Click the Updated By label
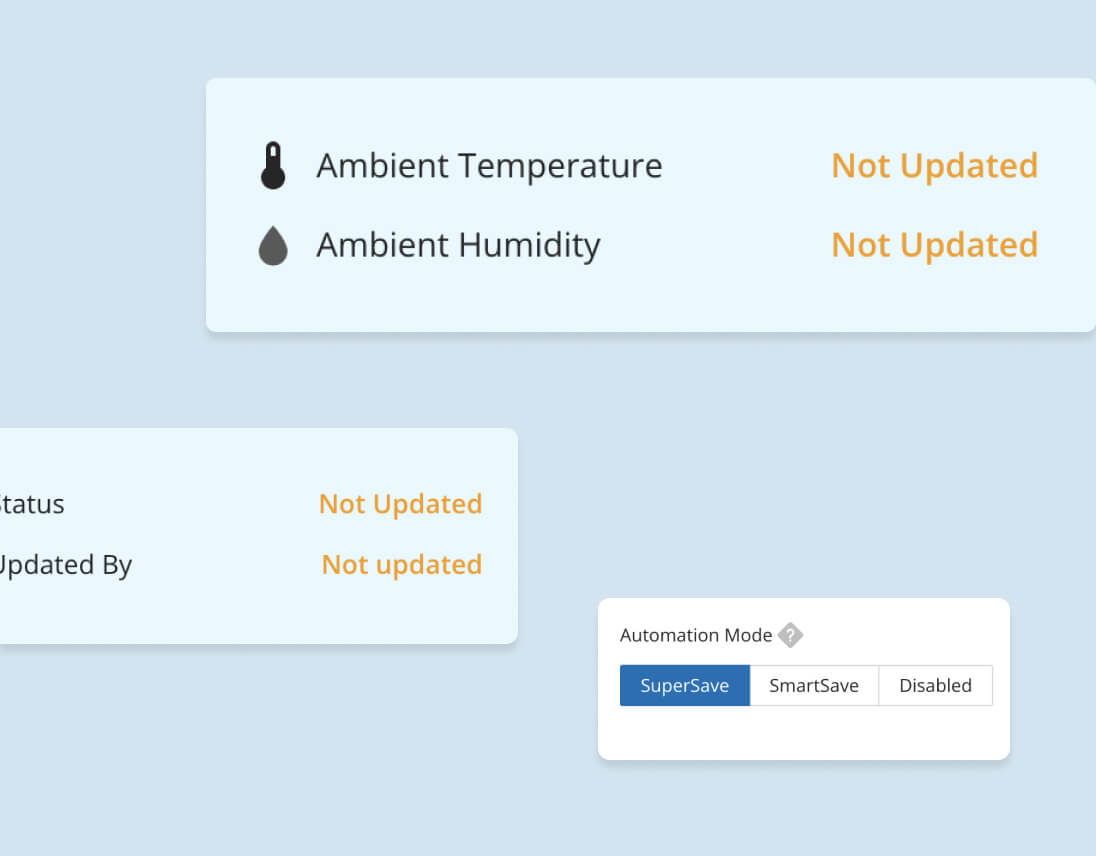This screenshot has width=1096, height=856. point(65,565)
